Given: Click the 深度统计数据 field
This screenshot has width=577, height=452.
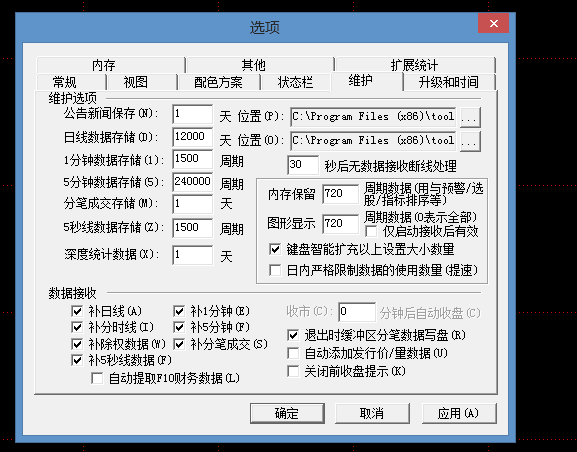Looking at the screenshot, I should click(x=192, y=255).
